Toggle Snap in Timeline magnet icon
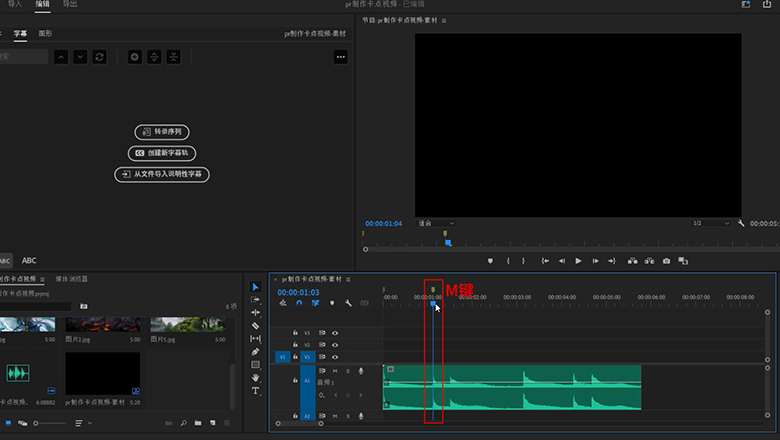 [x=299, y=303]
